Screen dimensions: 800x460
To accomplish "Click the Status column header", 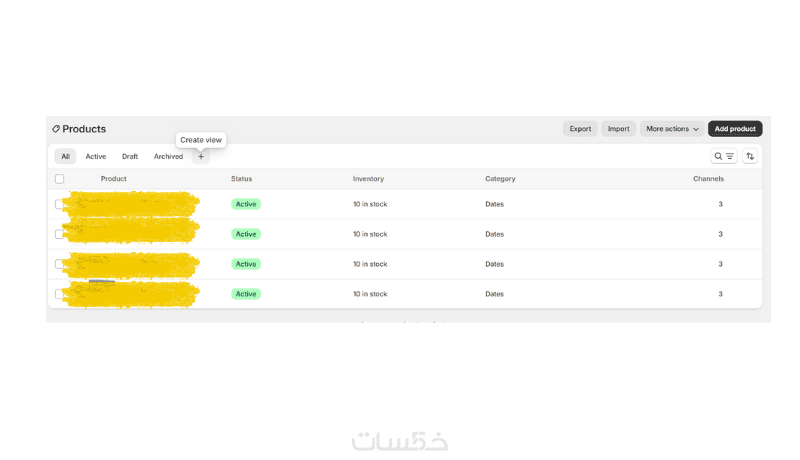I will click(x=241, y=179).
